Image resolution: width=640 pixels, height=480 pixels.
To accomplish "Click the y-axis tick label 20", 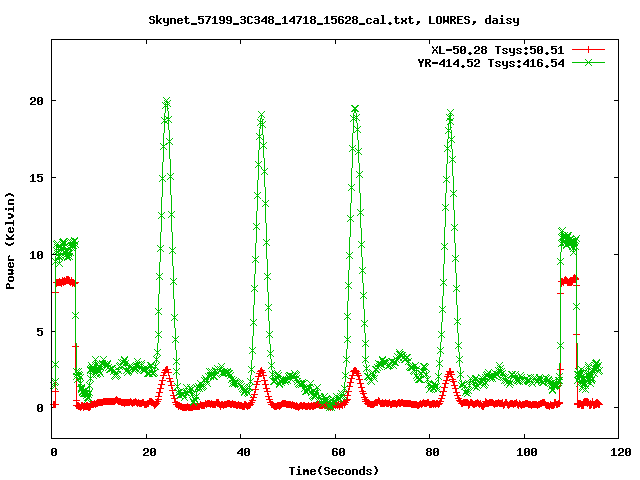I will pyautogui.click(x=36, y=101).
